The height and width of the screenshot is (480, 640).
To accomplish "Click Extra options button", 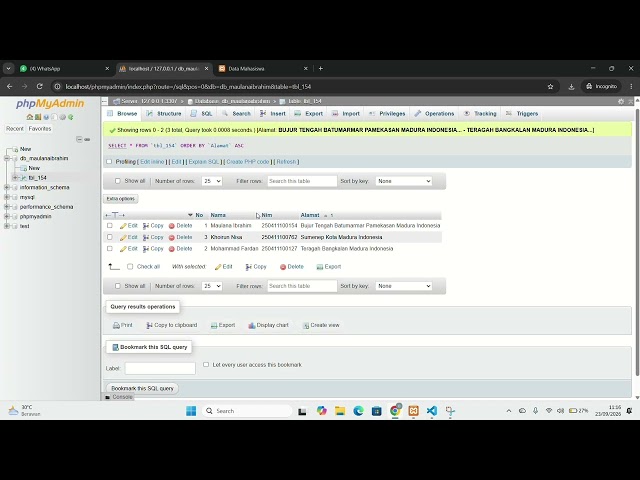I will pyautogui.click(x=120, y=199).
